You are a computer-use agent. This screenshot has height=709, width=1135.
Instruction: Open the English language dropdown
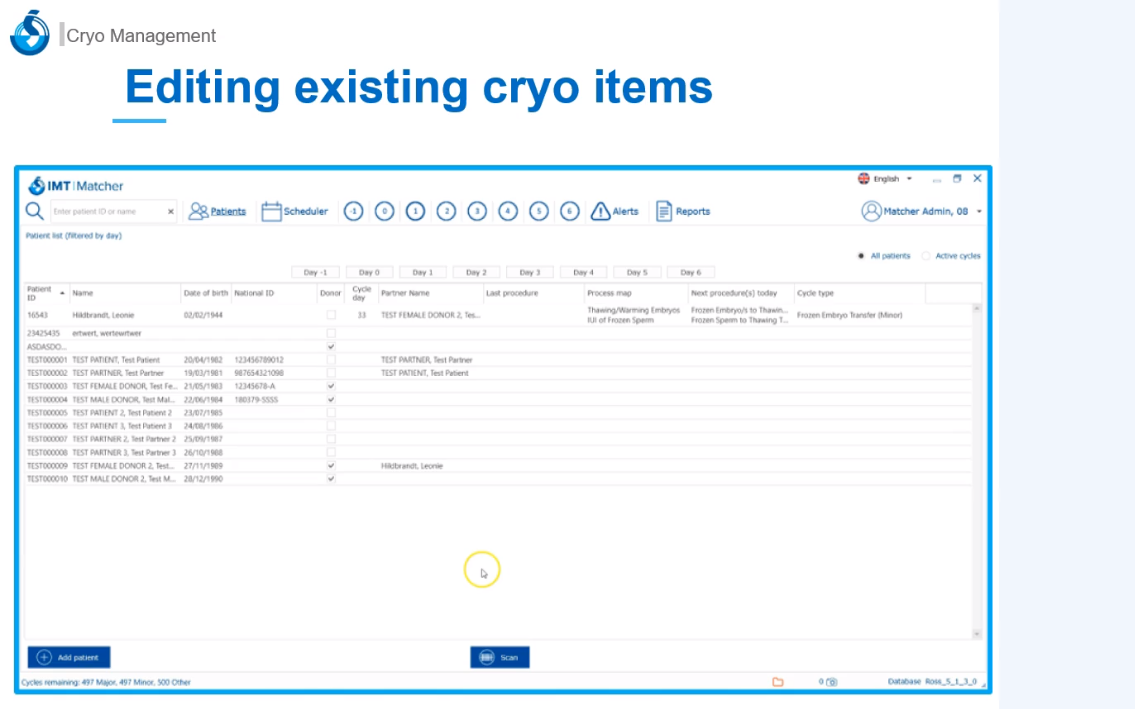885,179
